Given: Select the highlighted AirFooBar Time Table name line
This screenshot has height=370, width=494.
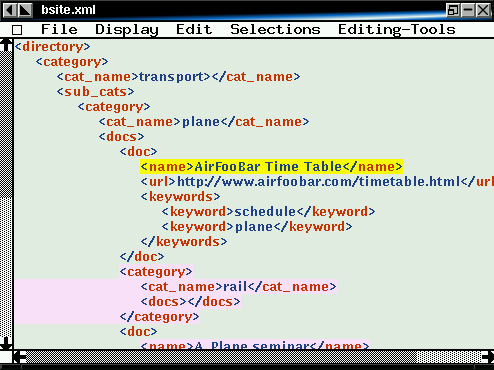Looking at the screenshot, I should pyautogui.click(x=271, y=166).
